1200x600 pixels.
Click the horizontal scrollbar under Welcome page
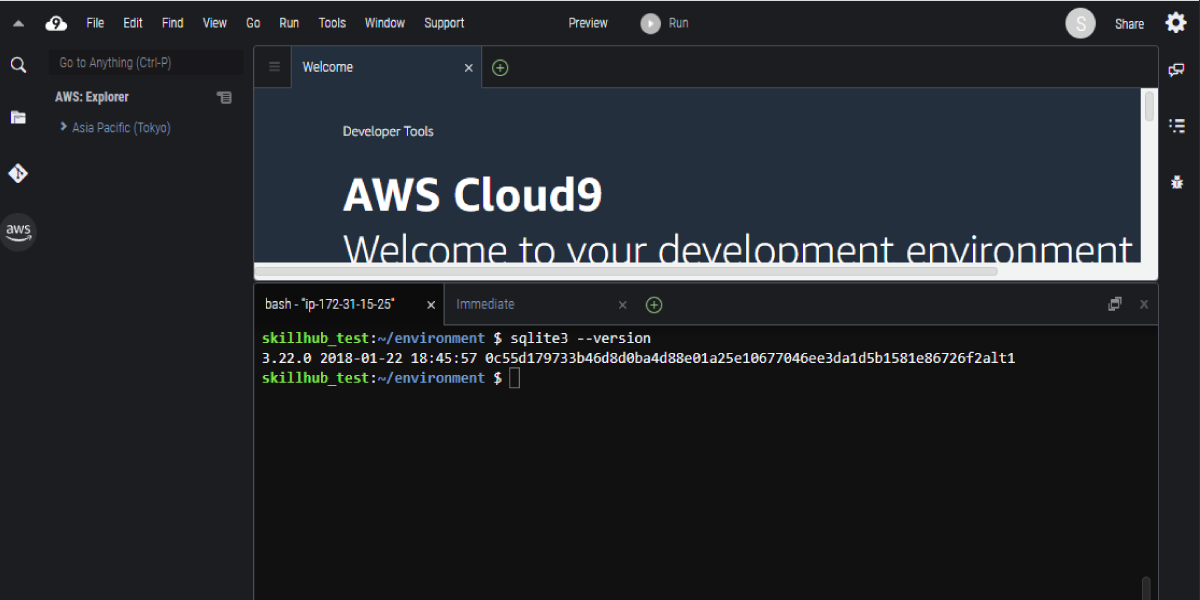coord(626,271)
